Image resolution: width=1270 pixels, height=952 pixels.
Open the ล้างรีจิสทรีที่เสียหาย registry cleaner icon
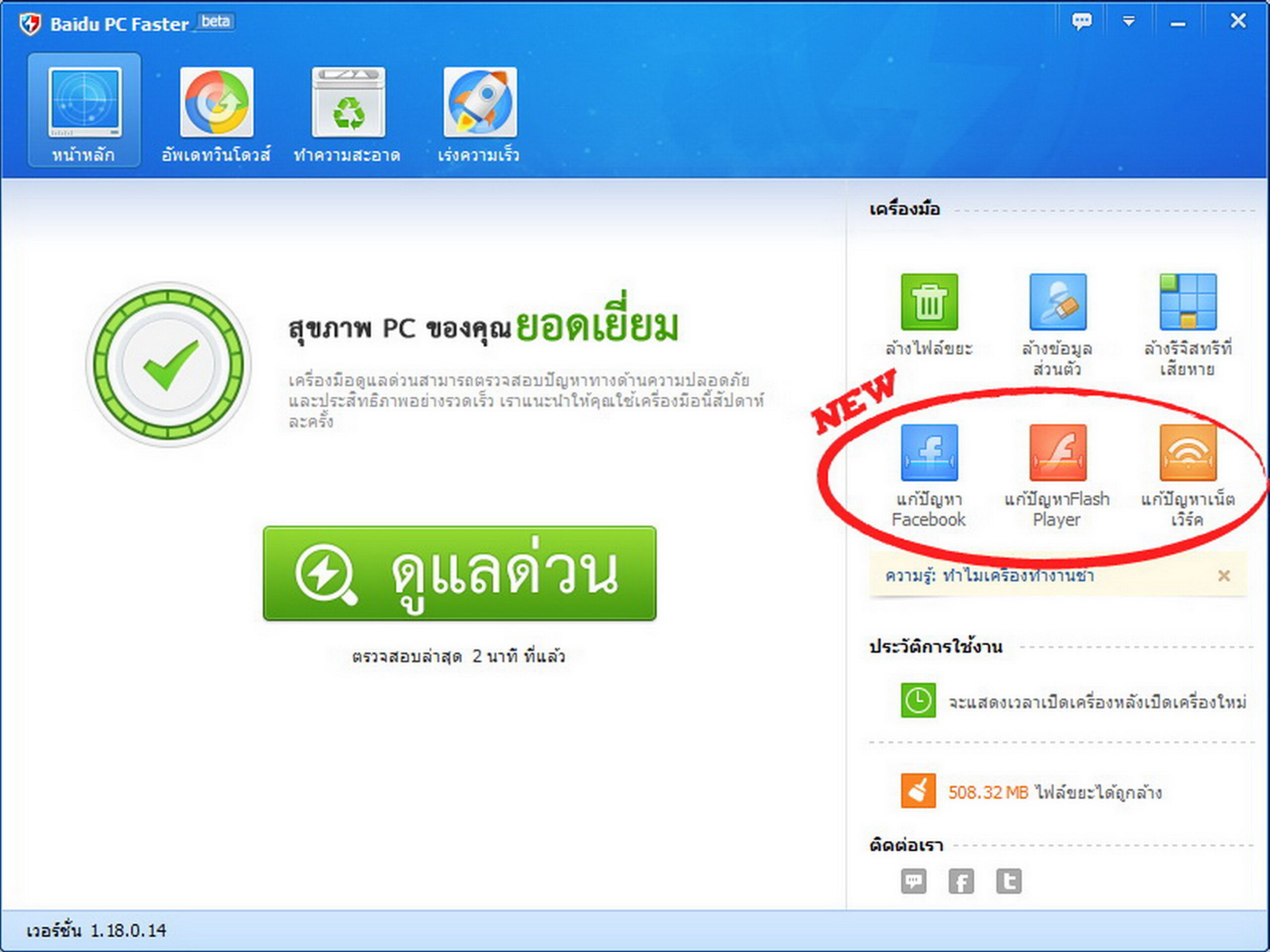pyautogui.click(x=1187, y=302)
